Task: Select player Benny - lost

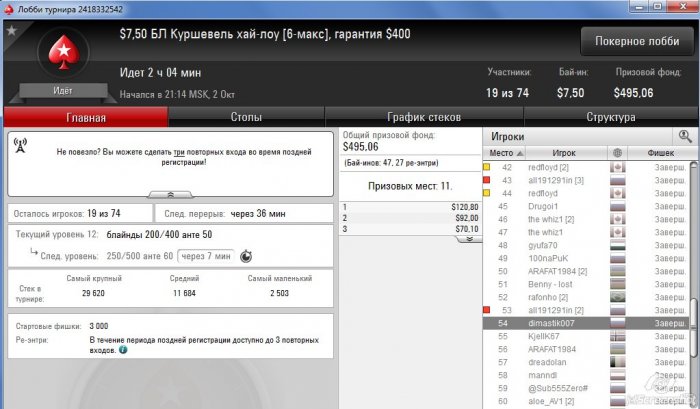Action: [x=586, y=284]
